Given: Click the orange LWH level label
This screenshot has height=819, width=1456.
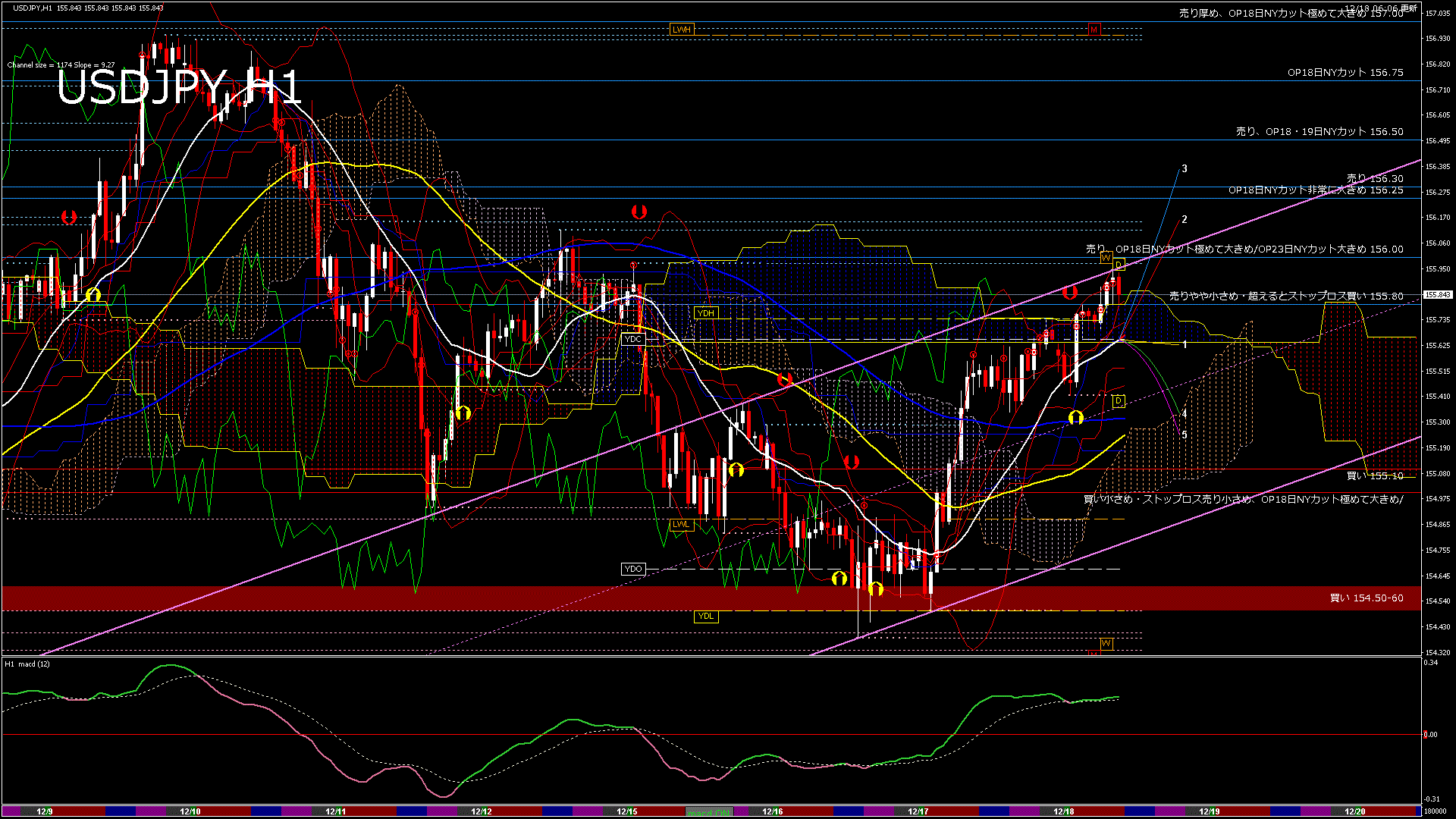Looking at the screenshot, I should click(682, 30).
